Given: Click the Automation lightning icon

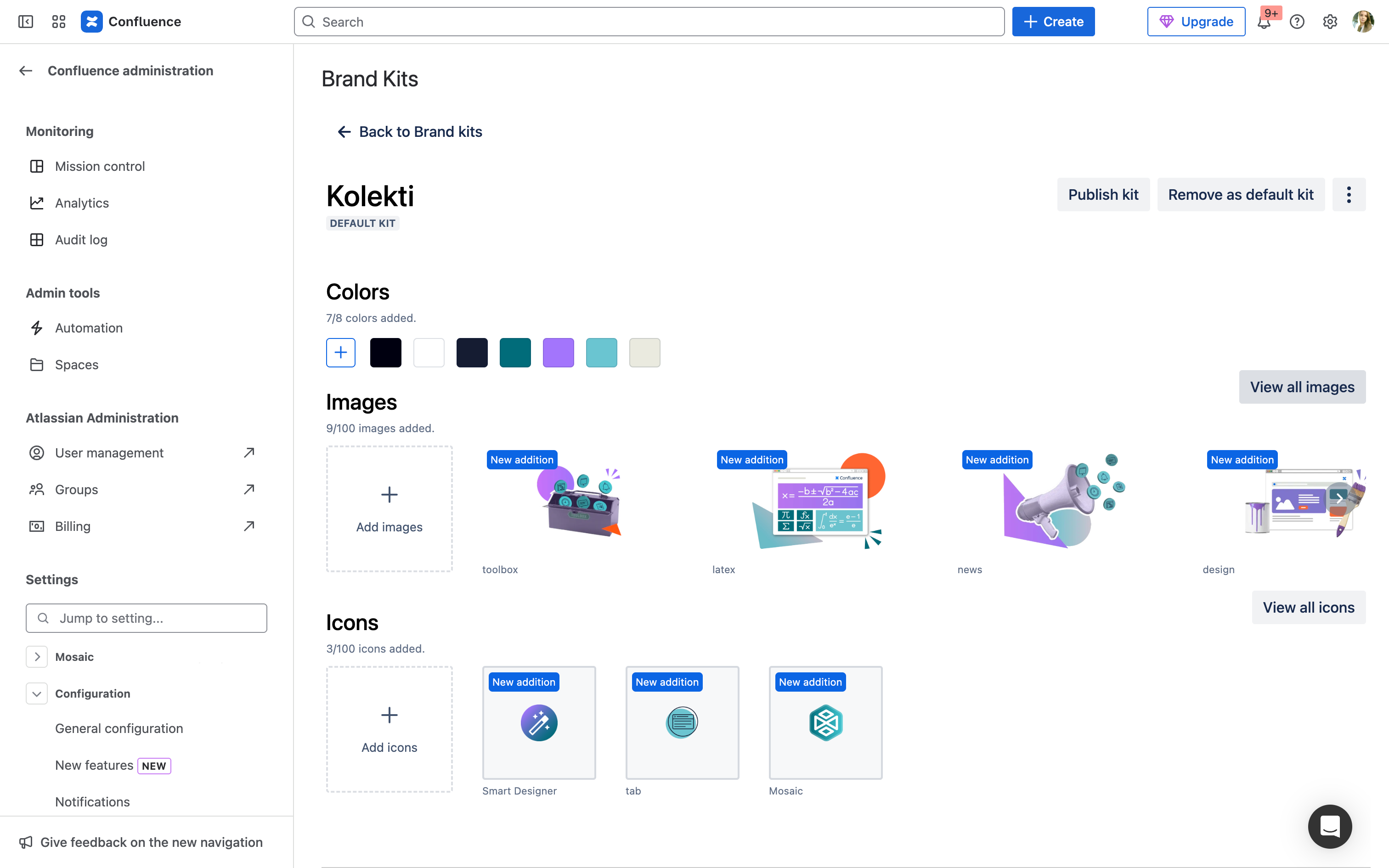Looking at the screenshot, I should coord(37,328).
